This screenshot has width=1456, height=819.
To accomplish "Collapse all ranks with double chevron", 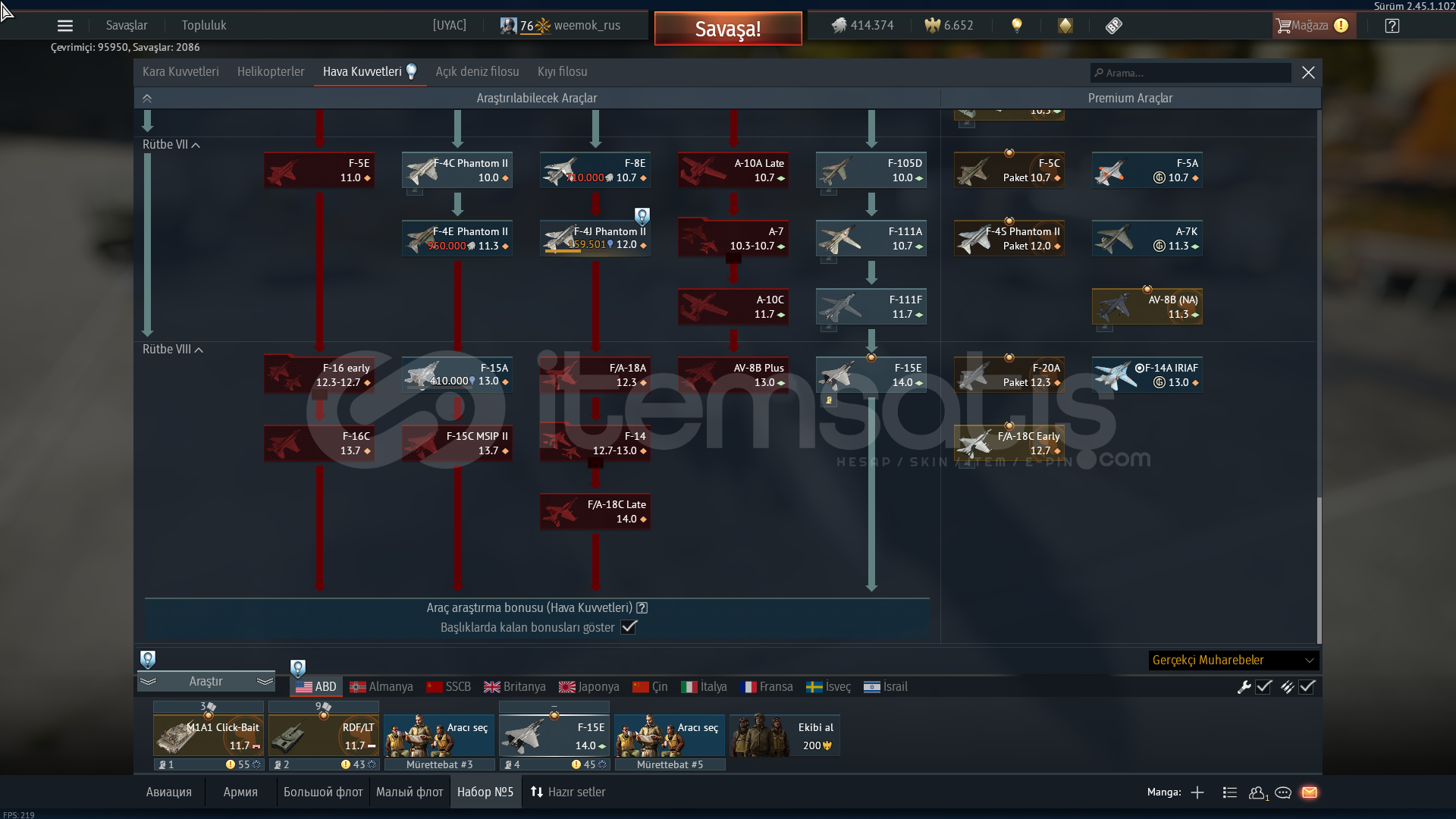I will [147, 99].
